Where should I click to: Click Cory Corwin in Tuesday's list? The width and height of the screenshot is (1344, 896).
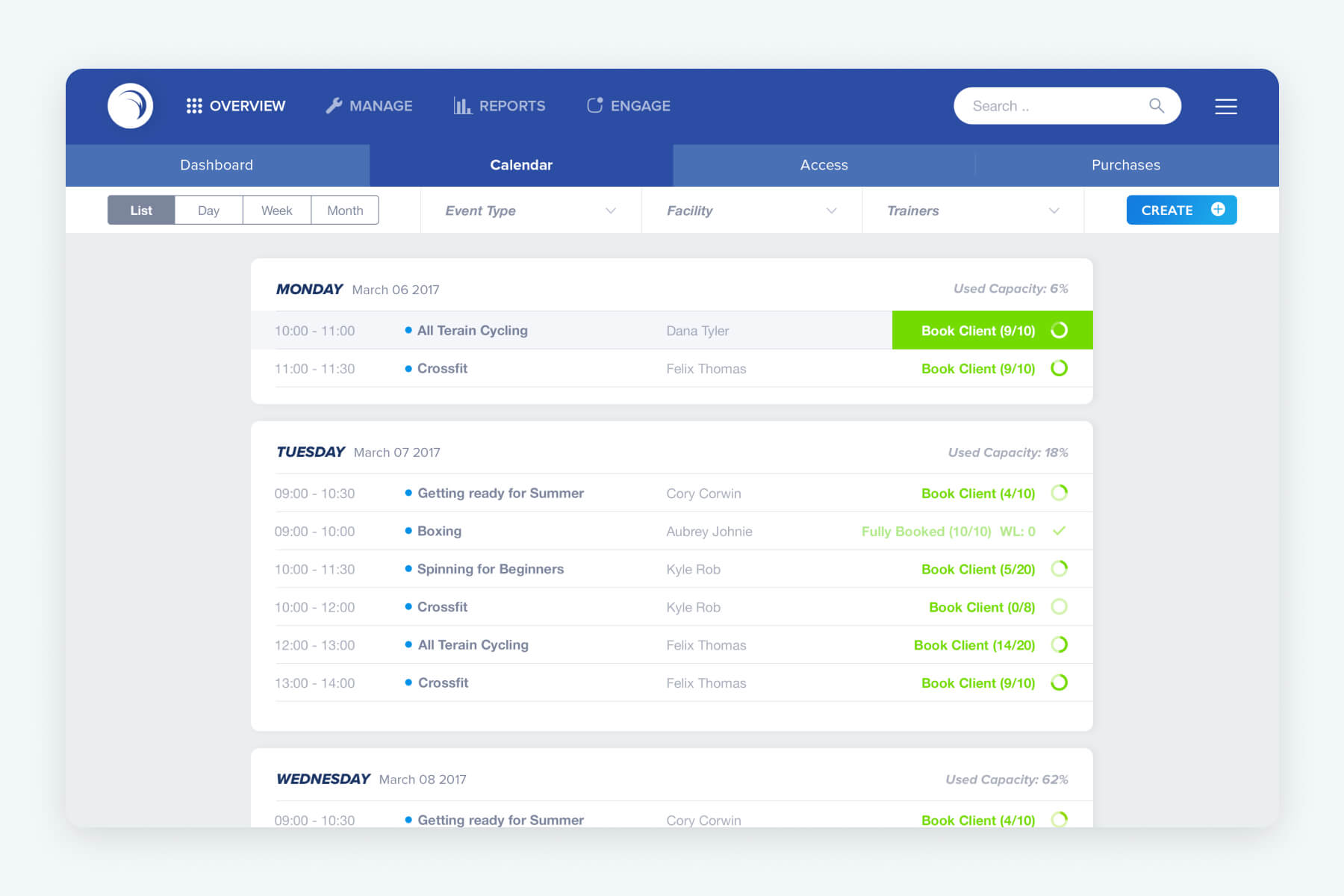[x=703, y=494]
